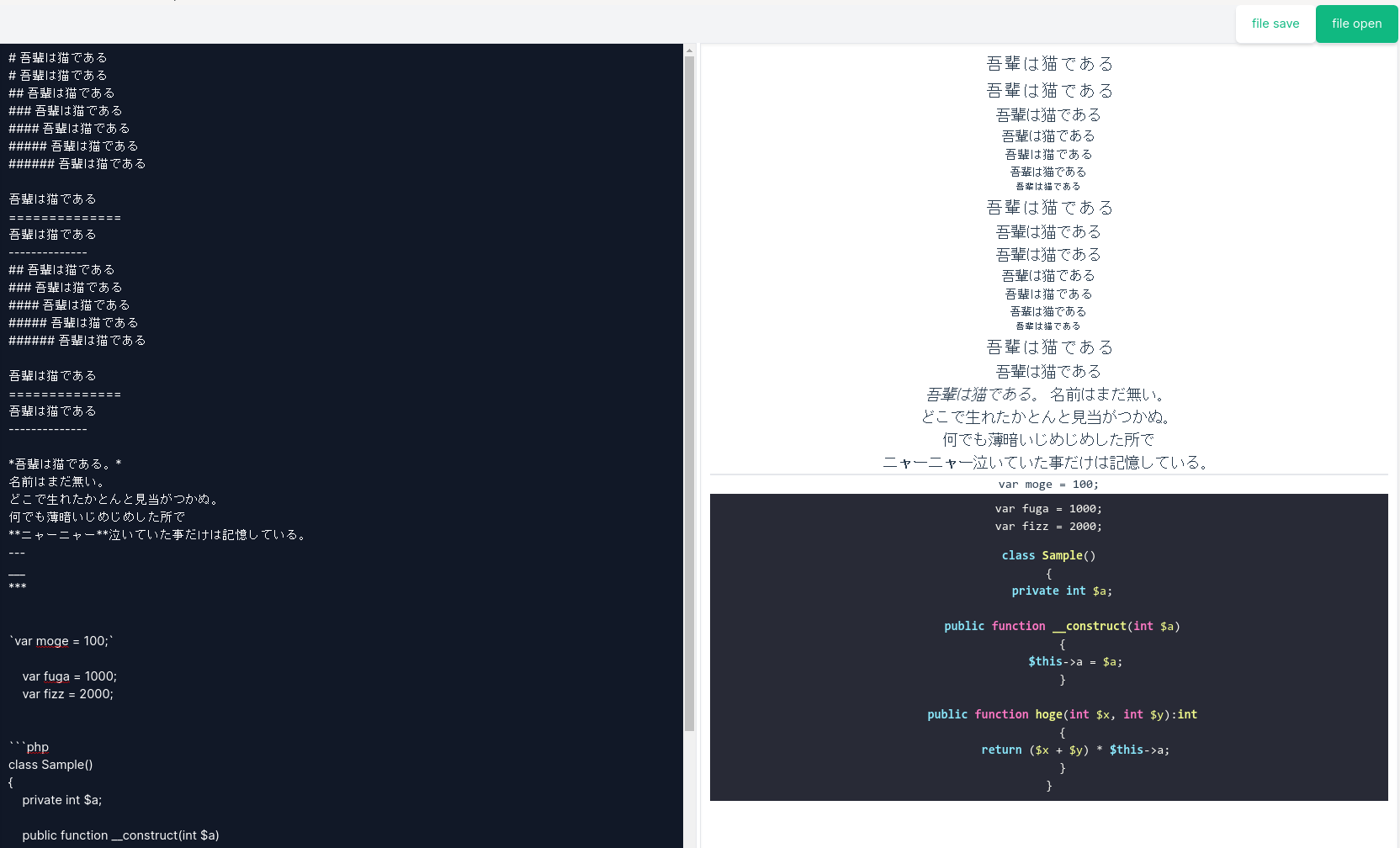Click '$this->a = $a;' in preview code
The width and height of the screenshot is (1400, 848).
(x=1075, y=661)
